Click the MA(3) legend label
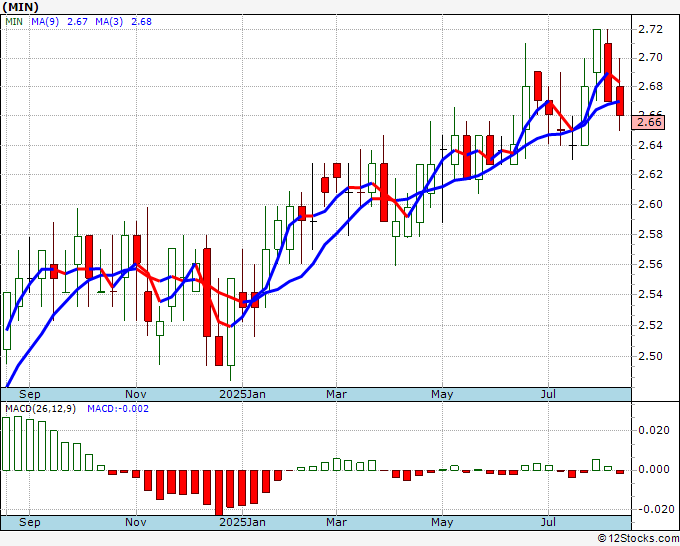This screenshot has width=680, height=546. coord(109,21)
